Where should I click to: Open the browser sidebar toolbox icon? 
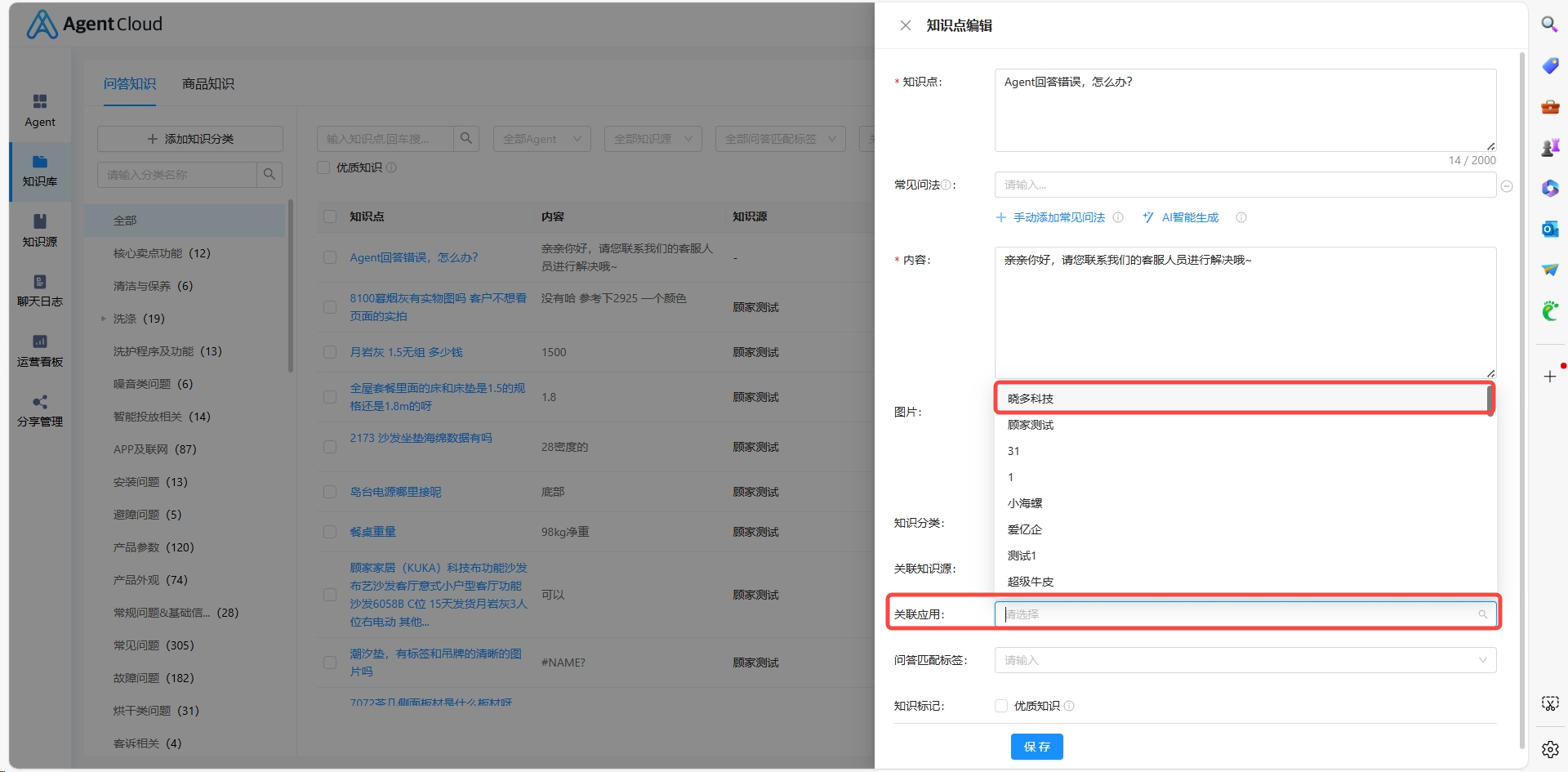pos(1549,106)
